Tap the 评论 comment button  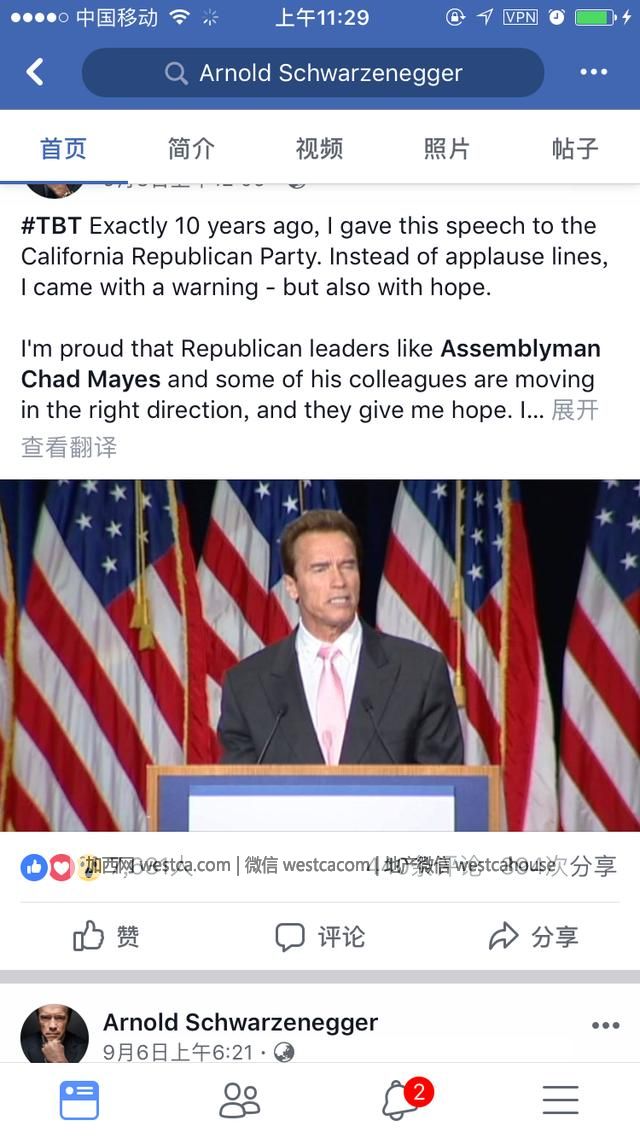click(x=320, y=937)
